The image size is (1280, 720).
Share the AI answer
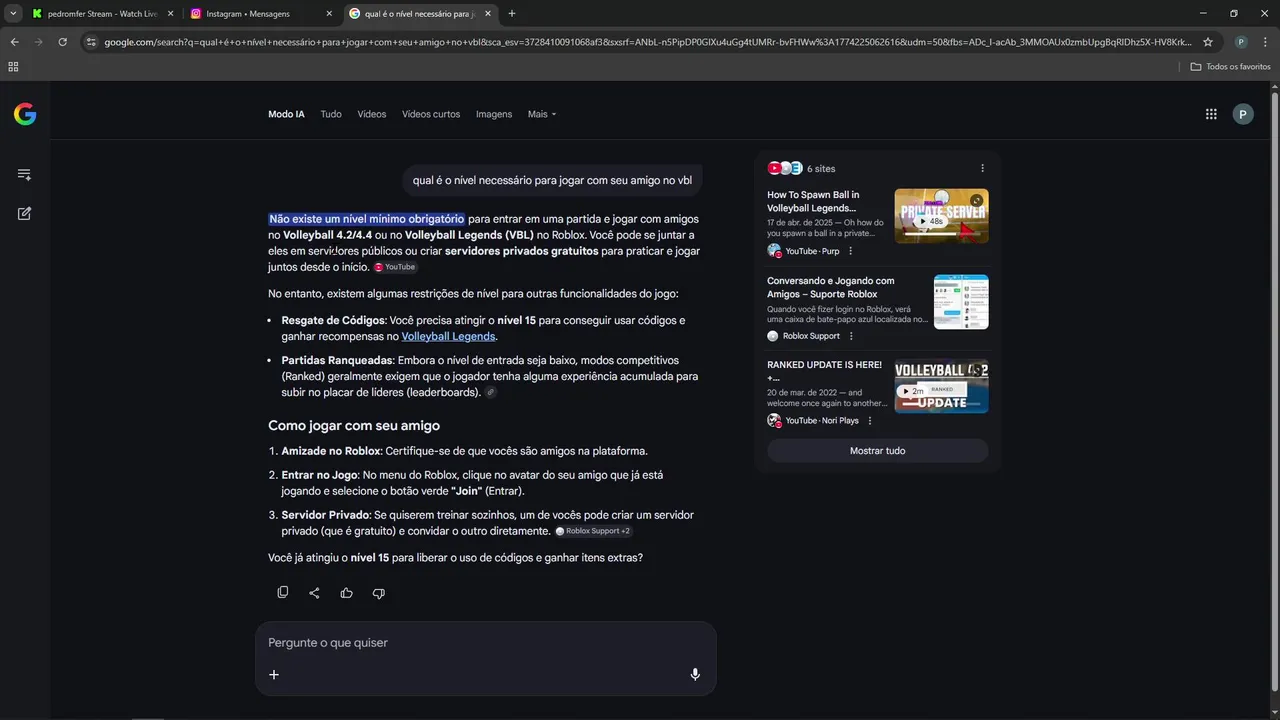point(314,593)
